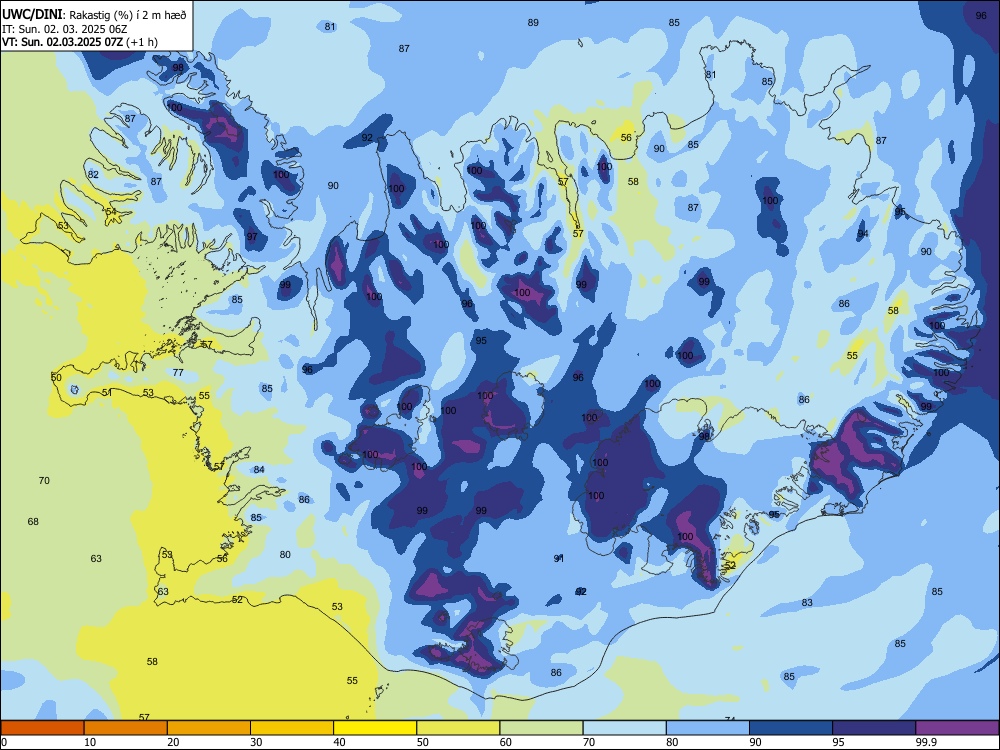
Task: Pick the 20–30 legend color segment
Action: coord(209,727)
